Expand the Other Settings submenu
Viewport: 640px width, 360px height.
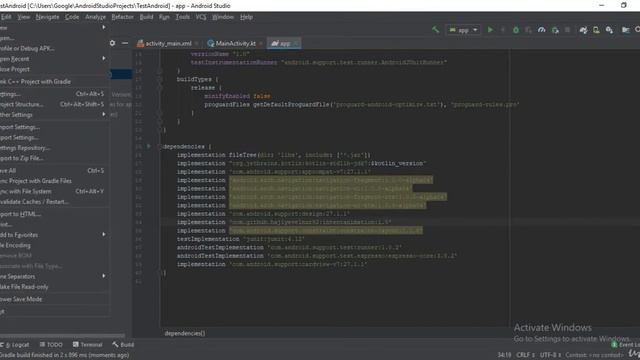click(54, 115)
